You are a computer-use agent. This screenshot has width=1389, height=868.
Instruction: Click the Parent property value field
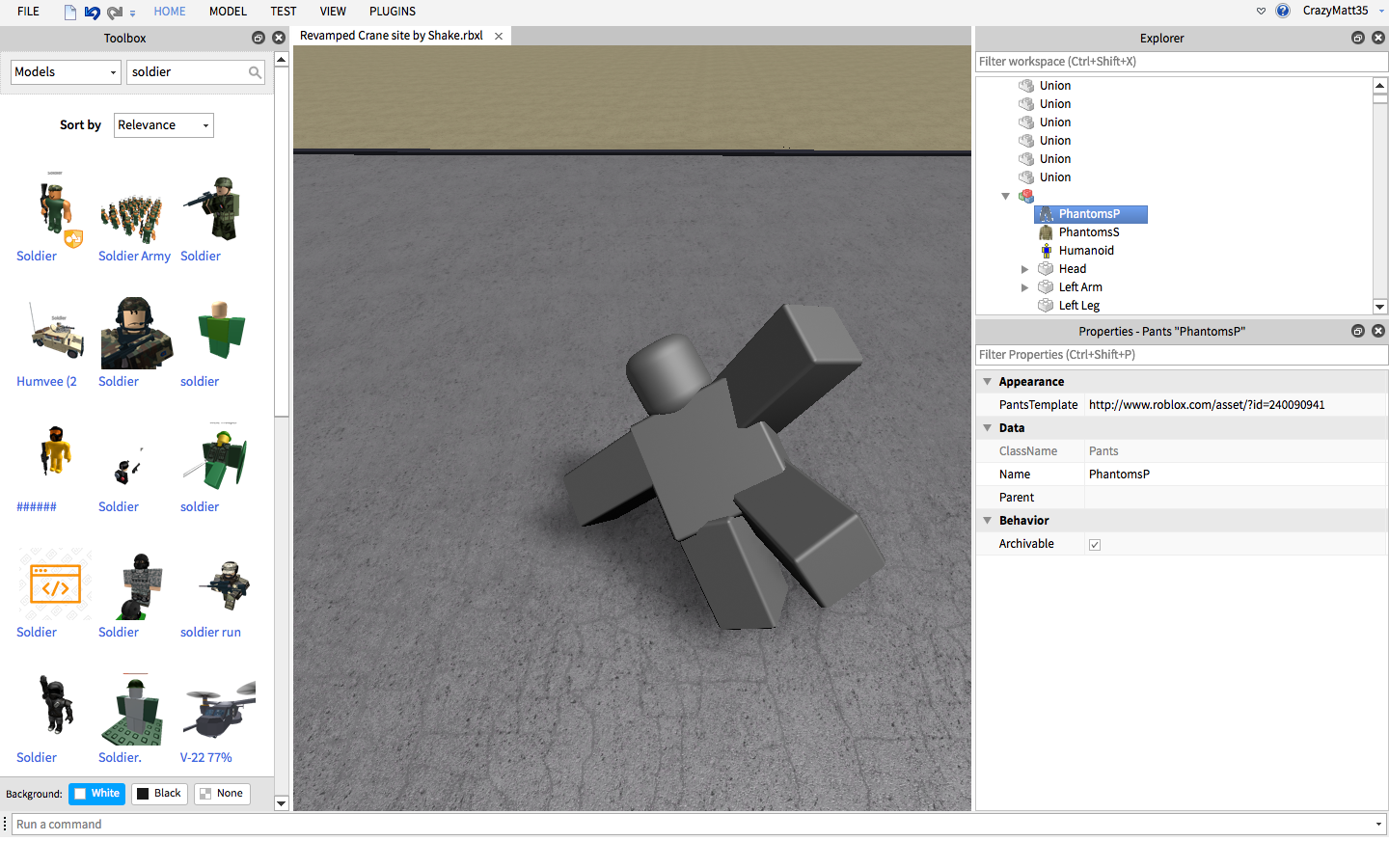pyautogui.click(x=1236, y=498)
